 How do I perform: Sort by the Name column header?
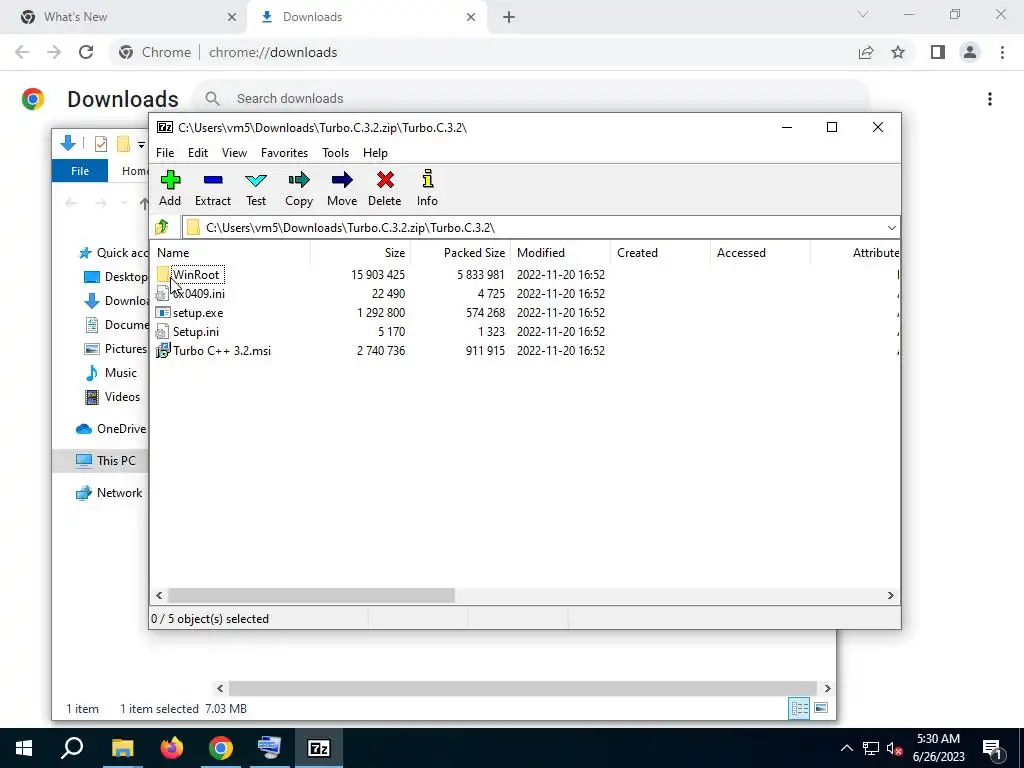point(230,253)
